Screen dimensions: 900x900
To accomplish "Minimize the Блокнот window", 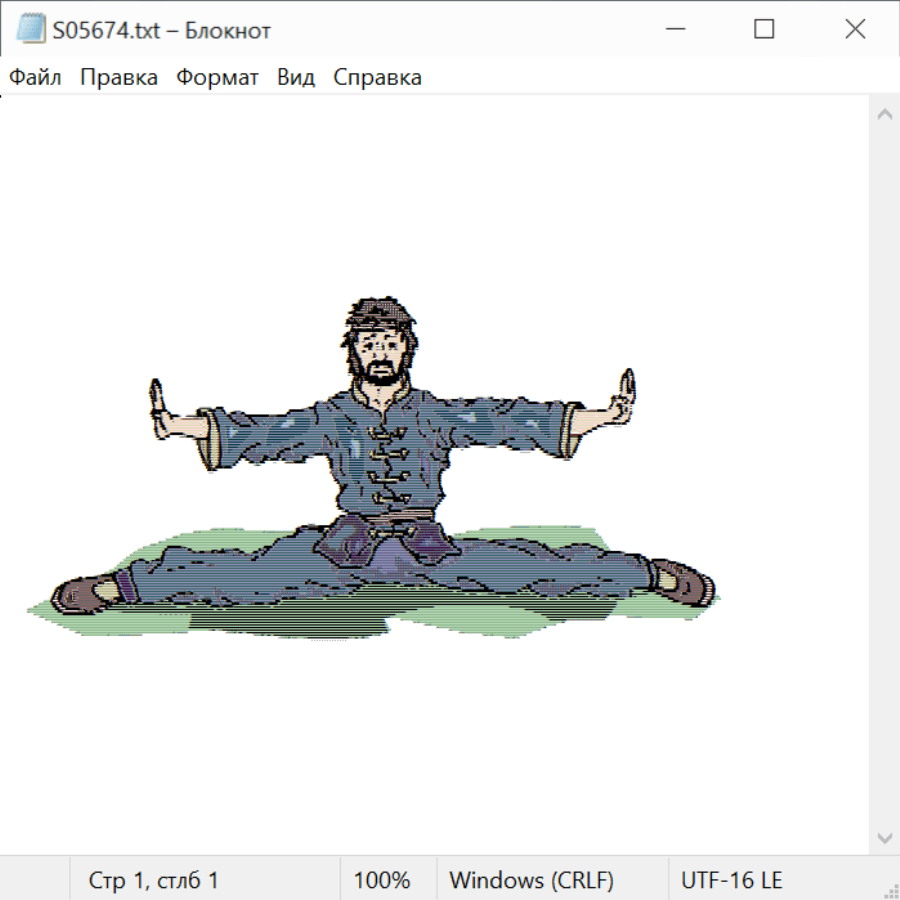I will [673, 30].
